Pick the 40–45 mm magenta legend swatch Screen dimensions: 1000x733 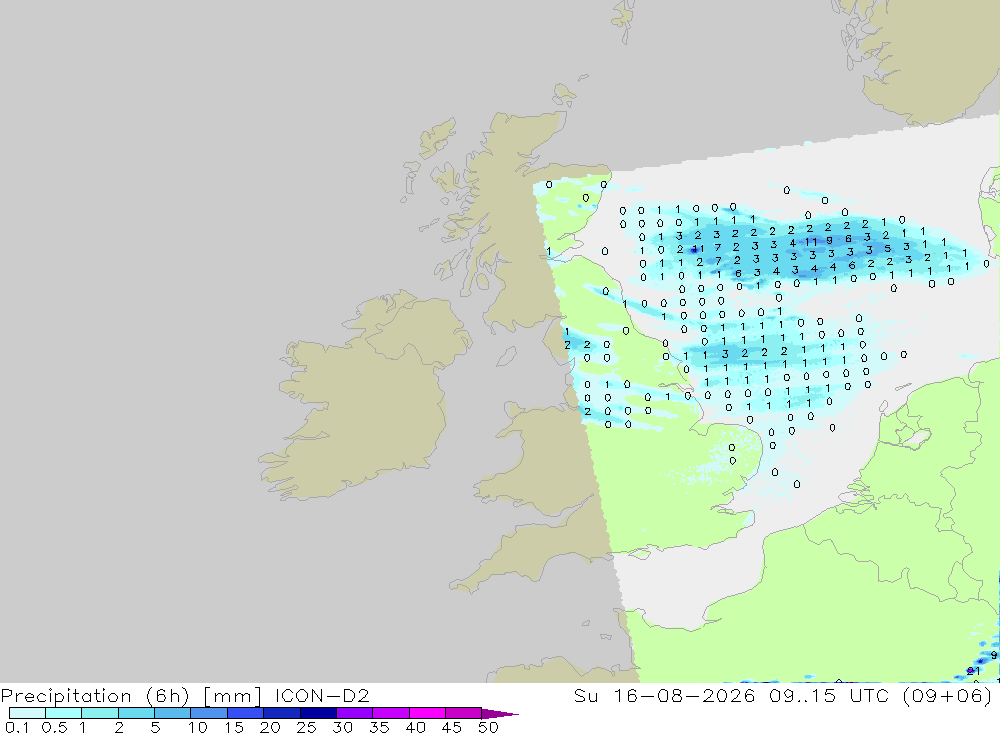(x=427, y=713)
